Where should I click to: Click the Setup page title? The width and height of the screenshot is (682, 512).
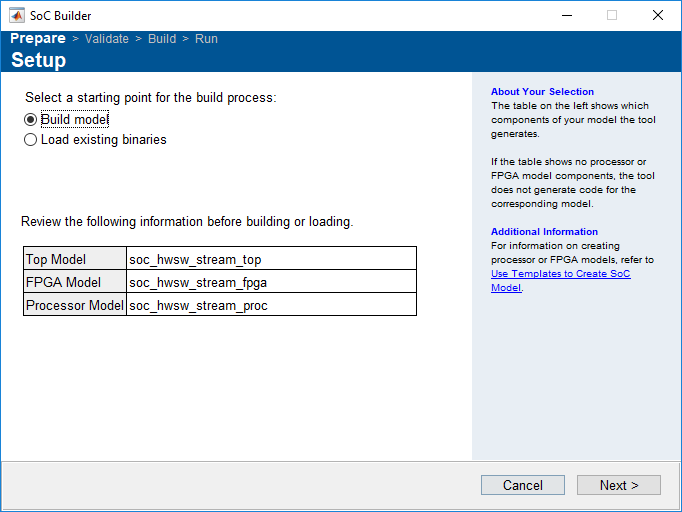click(39, 60)
